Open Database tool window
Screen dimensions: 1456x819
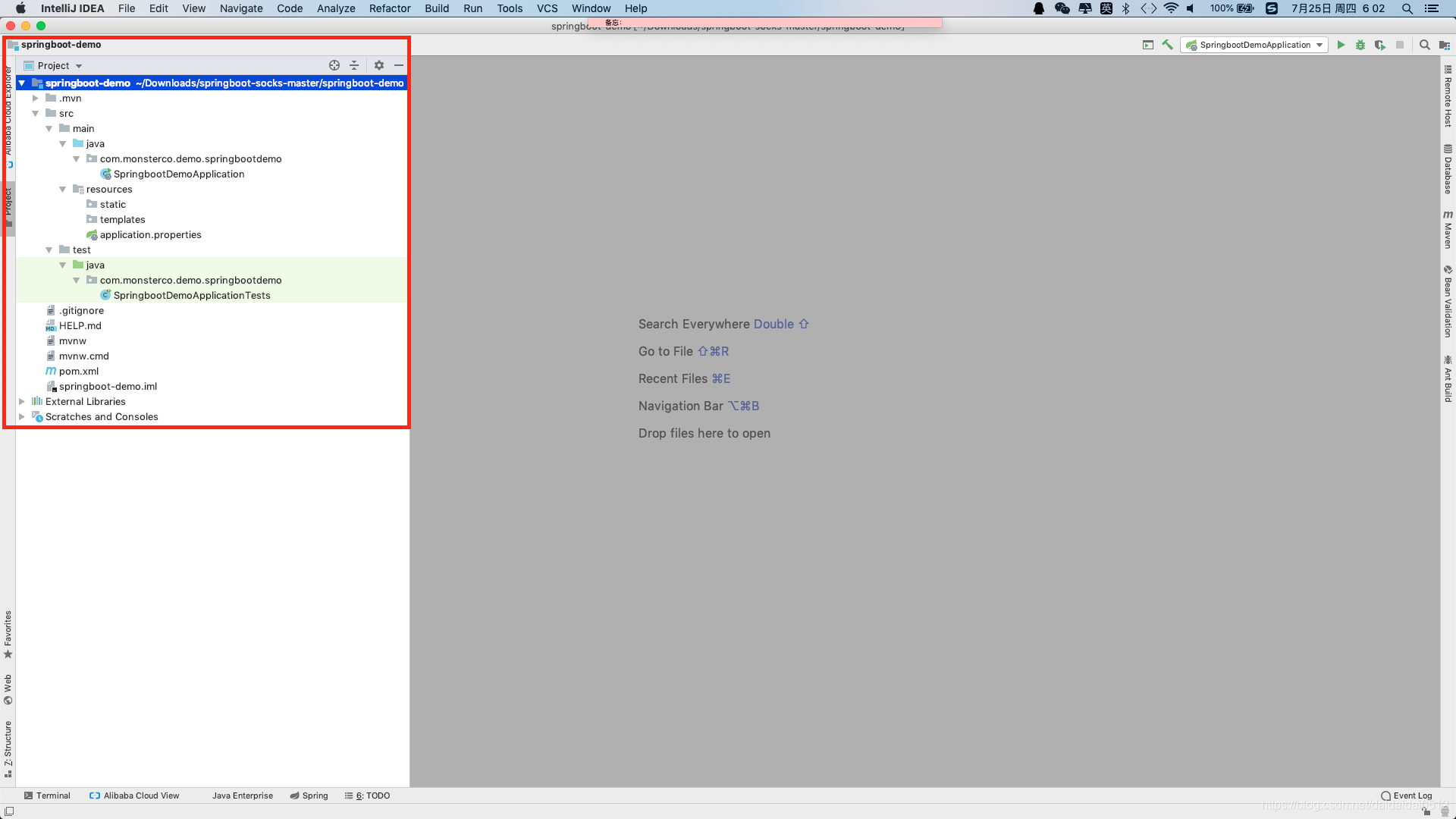(x=1448, y=168)
